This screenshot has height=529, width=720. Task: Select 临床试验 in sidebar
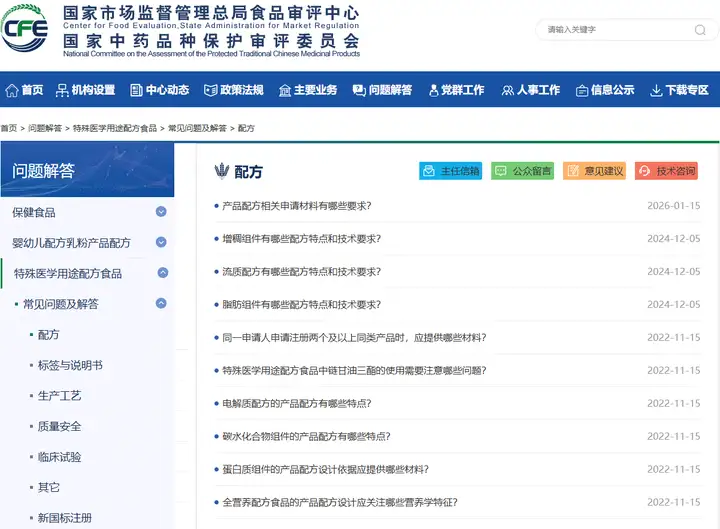tap(59, 457)
